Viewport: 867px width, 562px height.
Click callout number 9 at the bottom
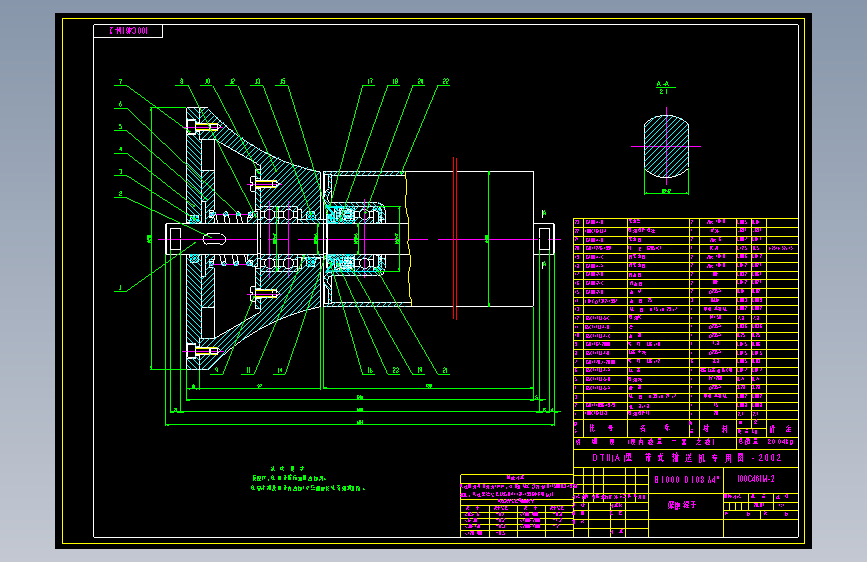coord(216,371)
